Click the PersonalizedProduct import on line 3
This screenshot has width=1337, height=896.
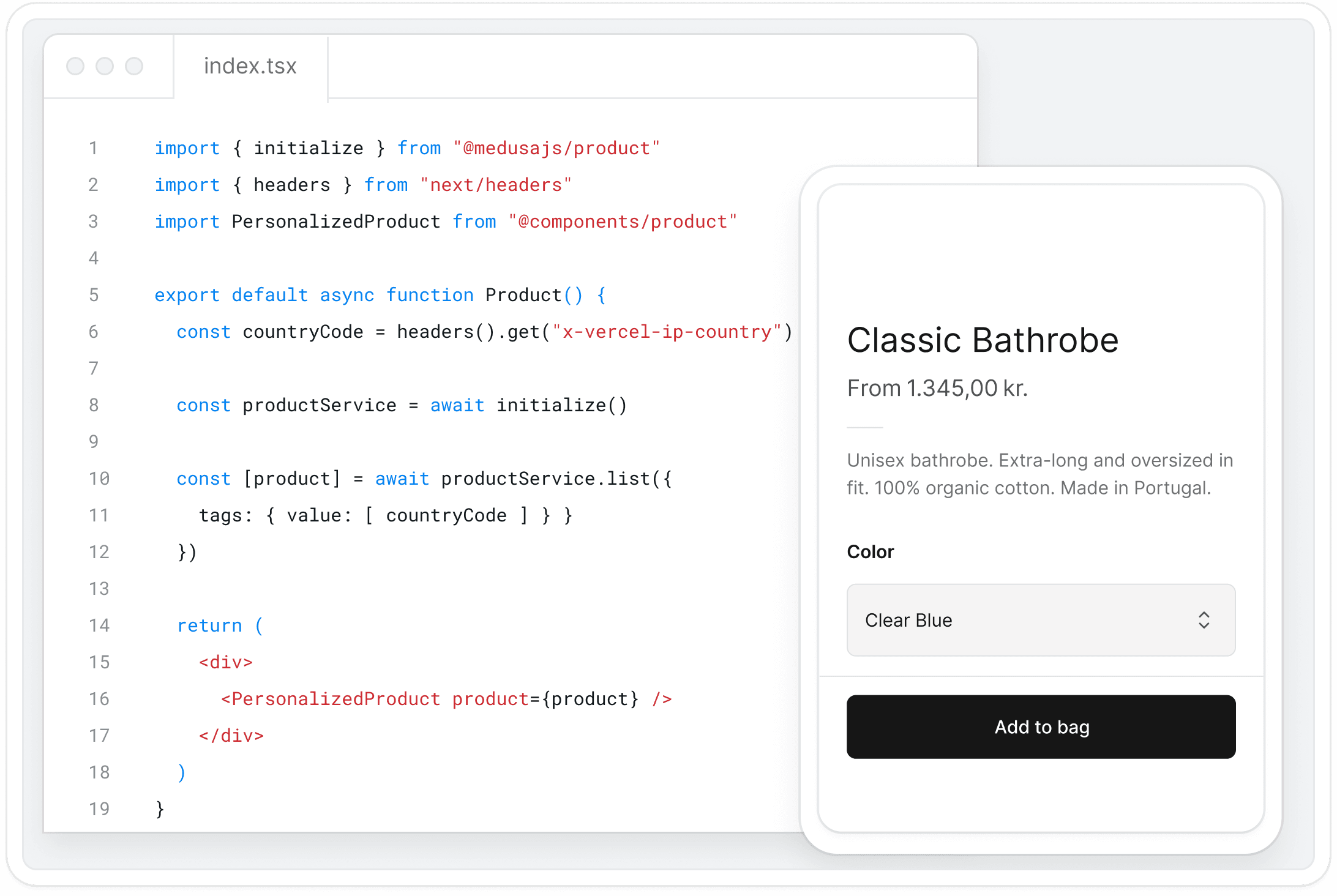(336, 222)
